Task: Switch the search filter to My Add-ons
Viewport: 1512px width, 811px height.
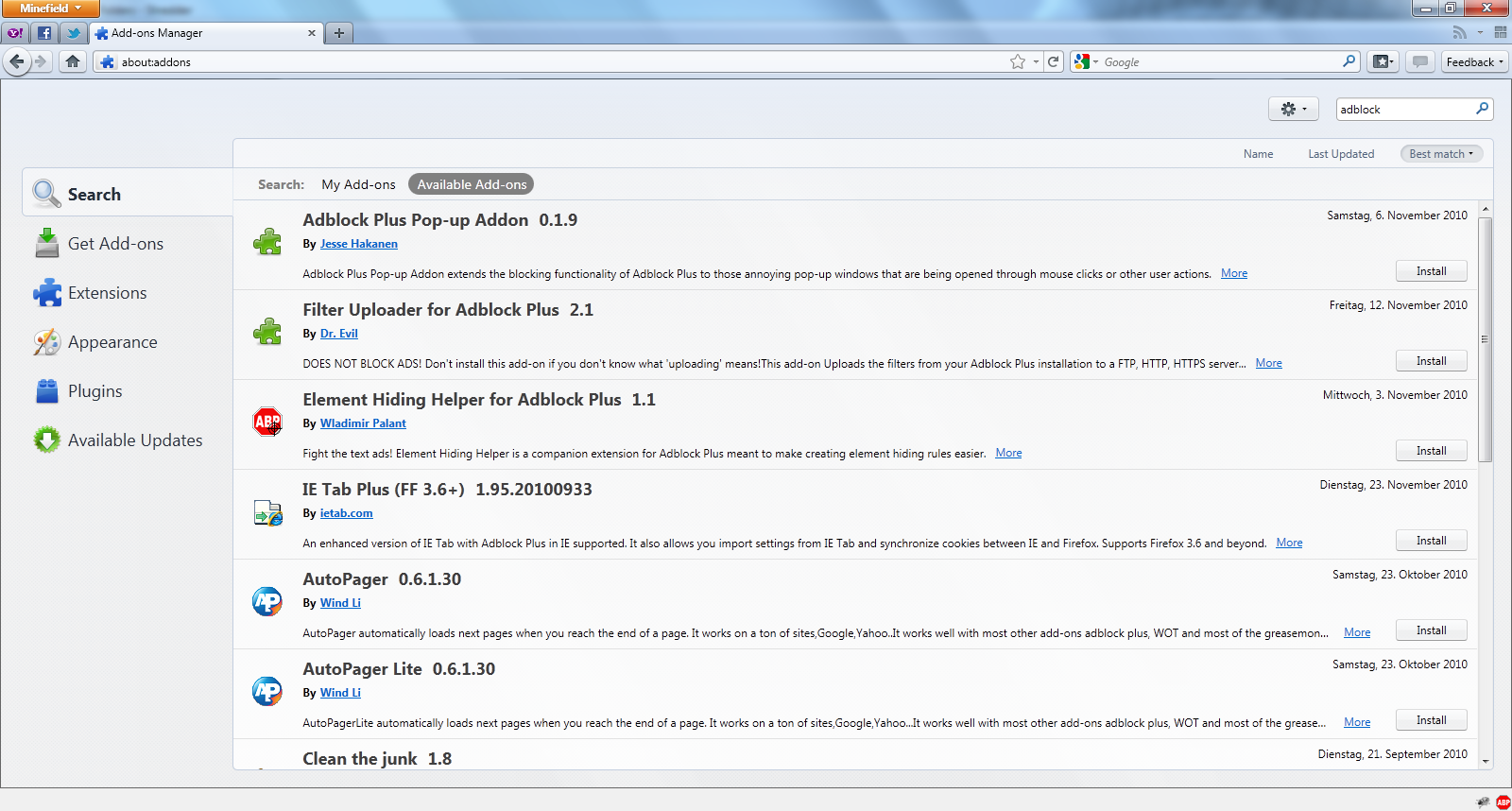Action: [358, 184]
